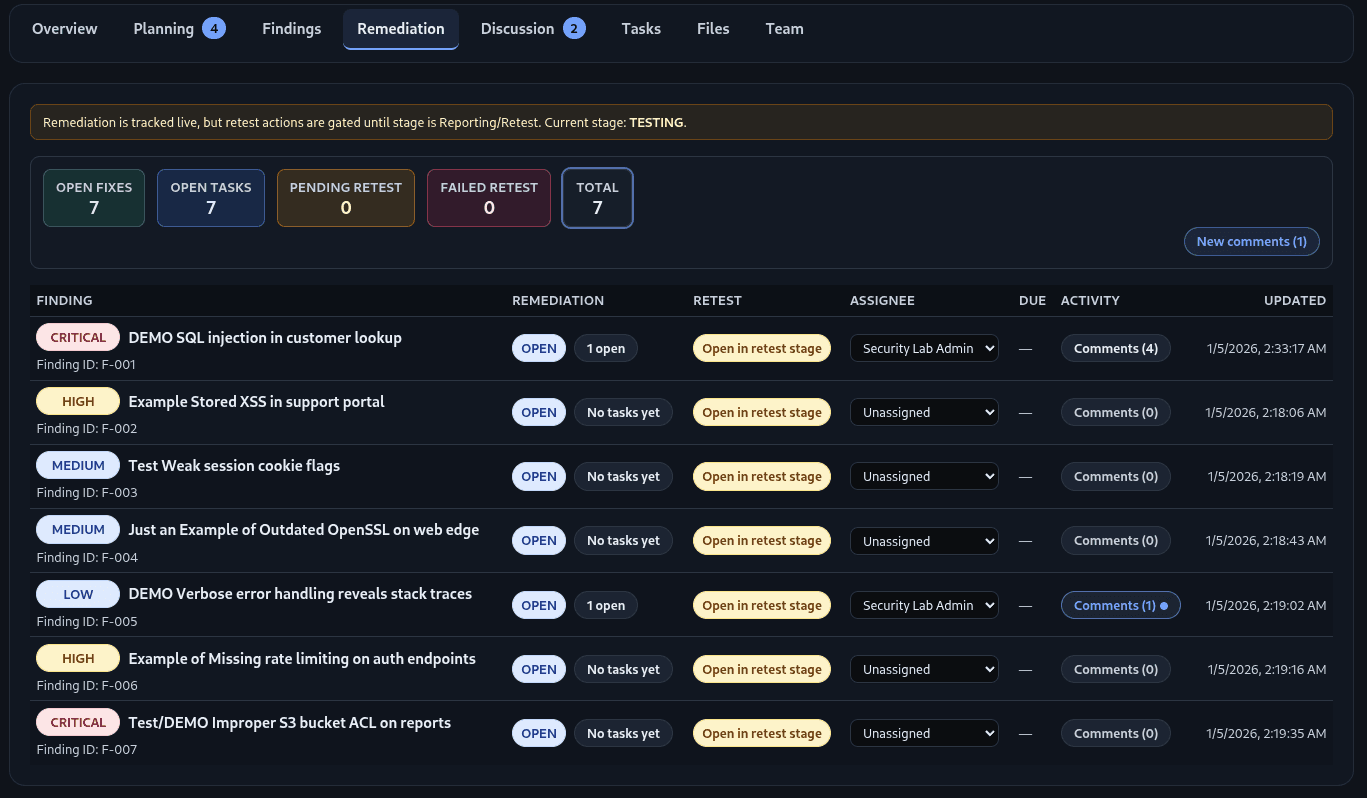Click the 1 open tasks badge for F-001
The height and width of the screenshot is (798, 1367).
pos(605,348)
